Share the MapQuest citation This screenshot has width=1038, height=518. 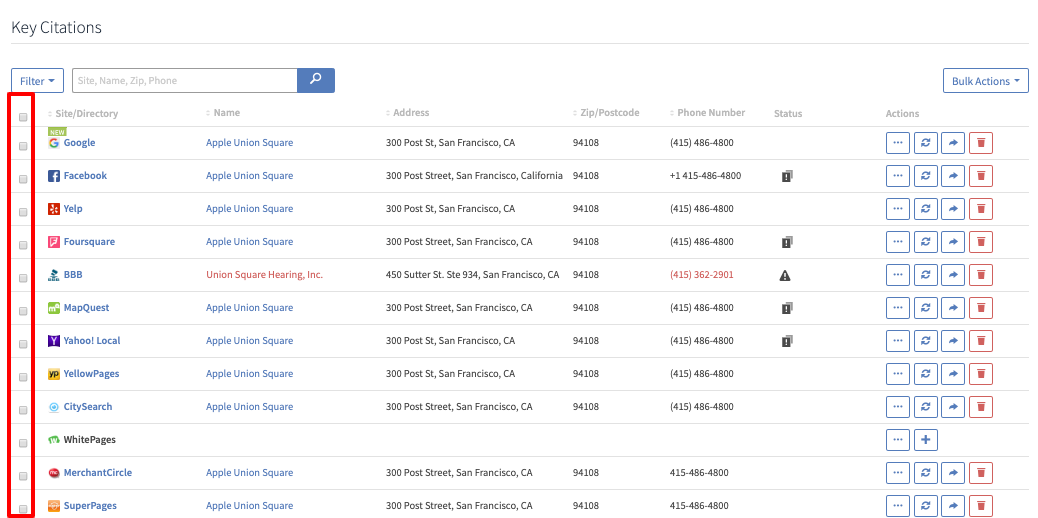(953, 308)
